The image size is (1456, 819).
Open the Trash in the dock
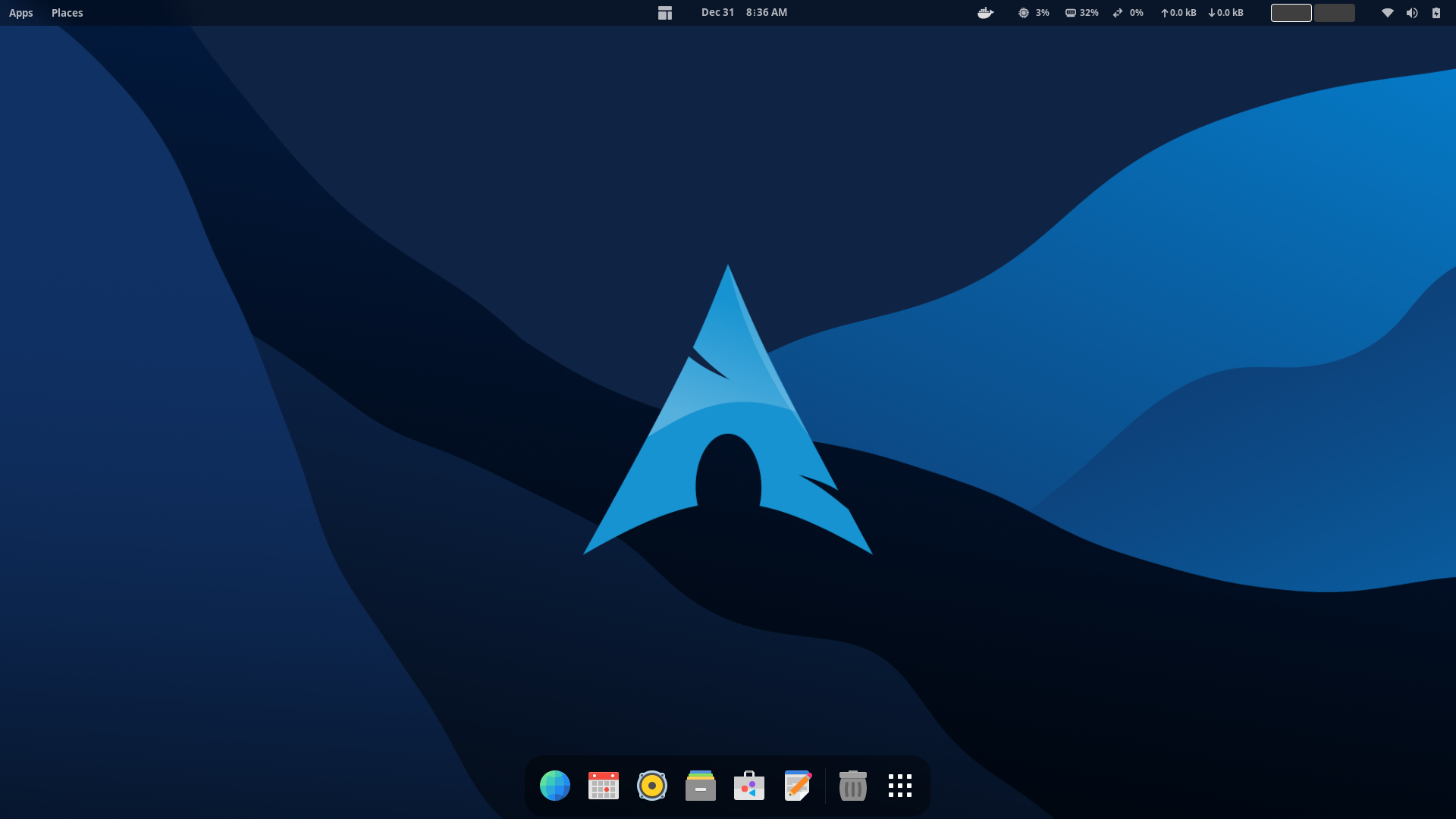pyautogui.click(x=852, y=786)
